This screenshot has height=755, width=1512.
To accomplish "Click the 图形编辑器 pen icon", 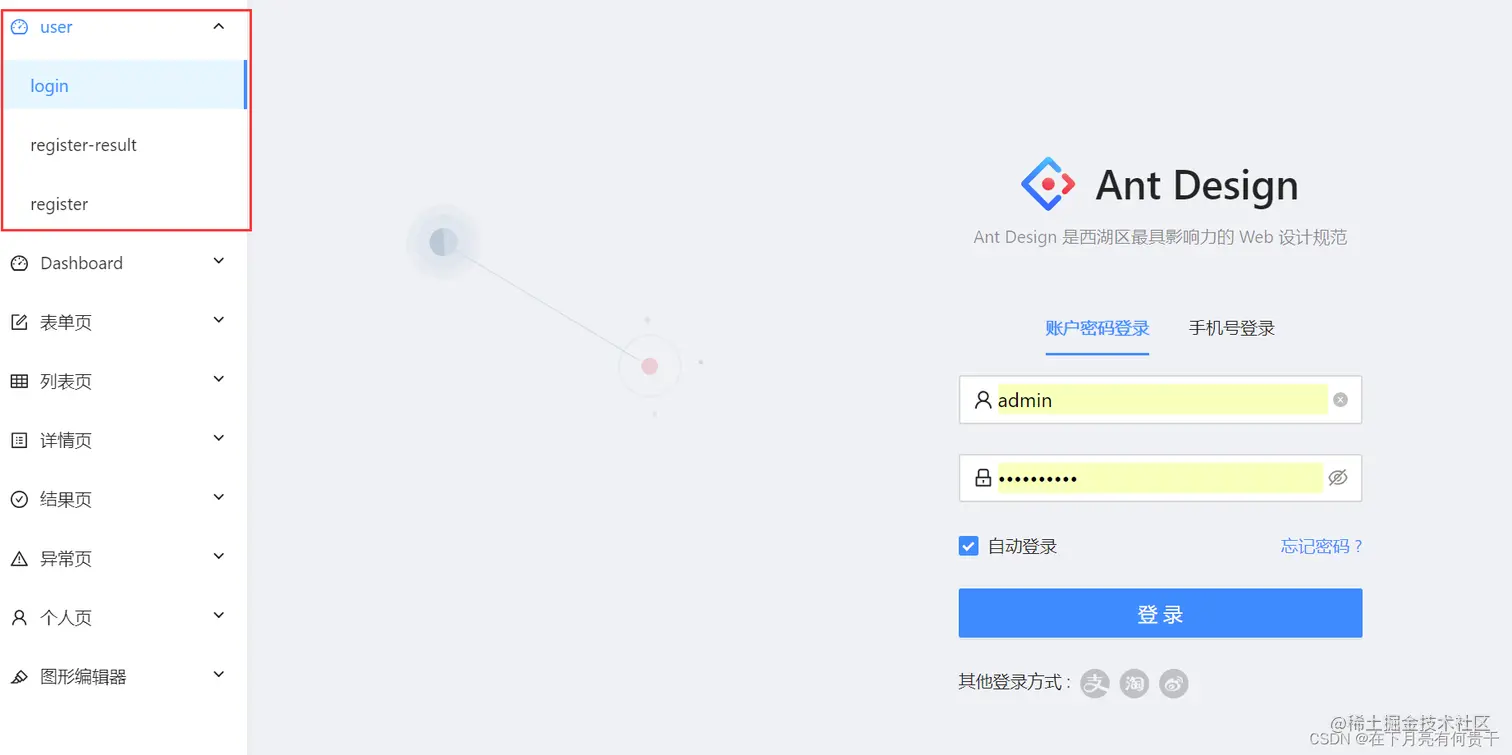I will pos(20,675).
